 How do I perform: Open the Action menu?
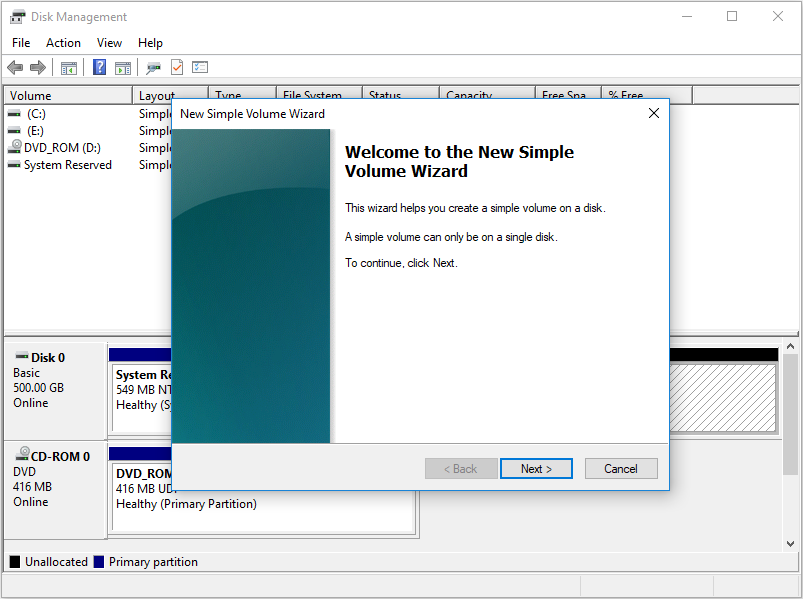(x=63, y=43)
